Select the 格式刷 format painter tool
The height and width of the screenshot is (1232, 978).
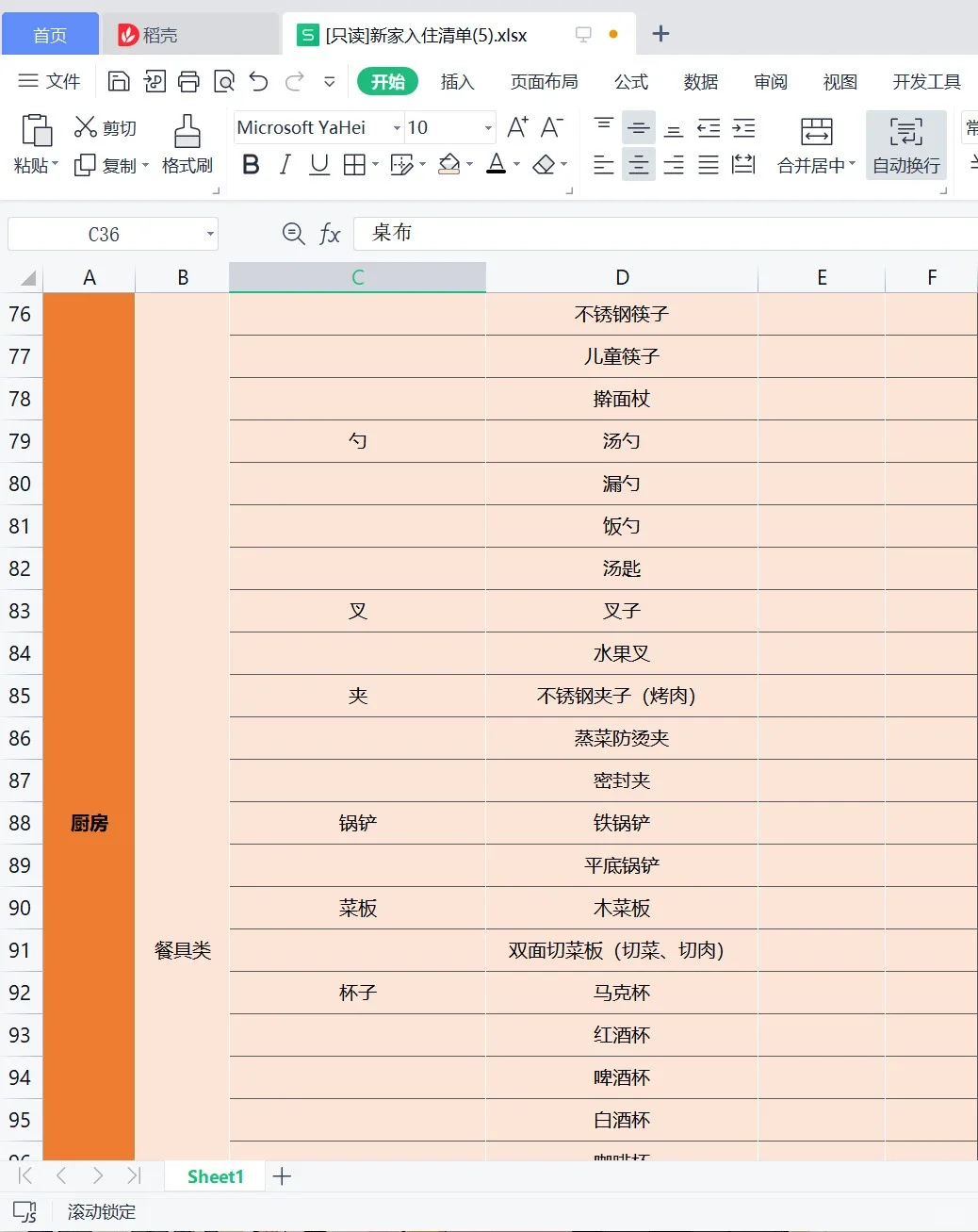pos(186,143)
